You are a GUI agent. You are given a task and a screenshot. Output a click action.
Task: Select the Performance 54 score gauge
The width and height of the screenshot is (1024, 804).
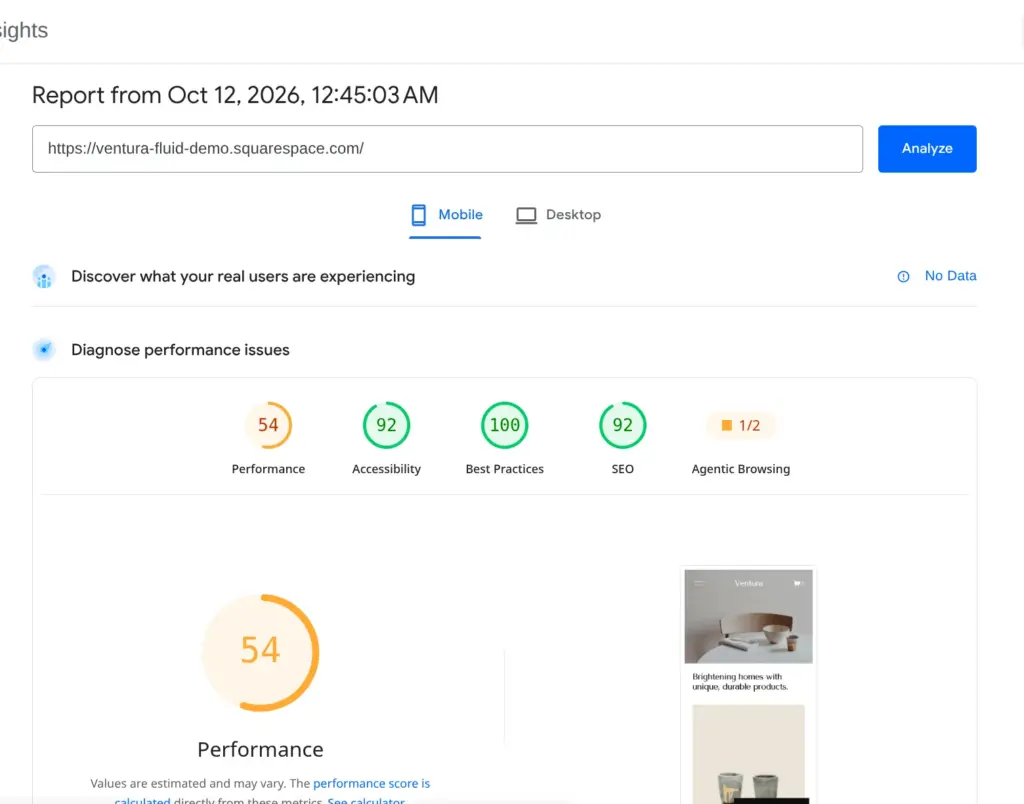[268, 425]
